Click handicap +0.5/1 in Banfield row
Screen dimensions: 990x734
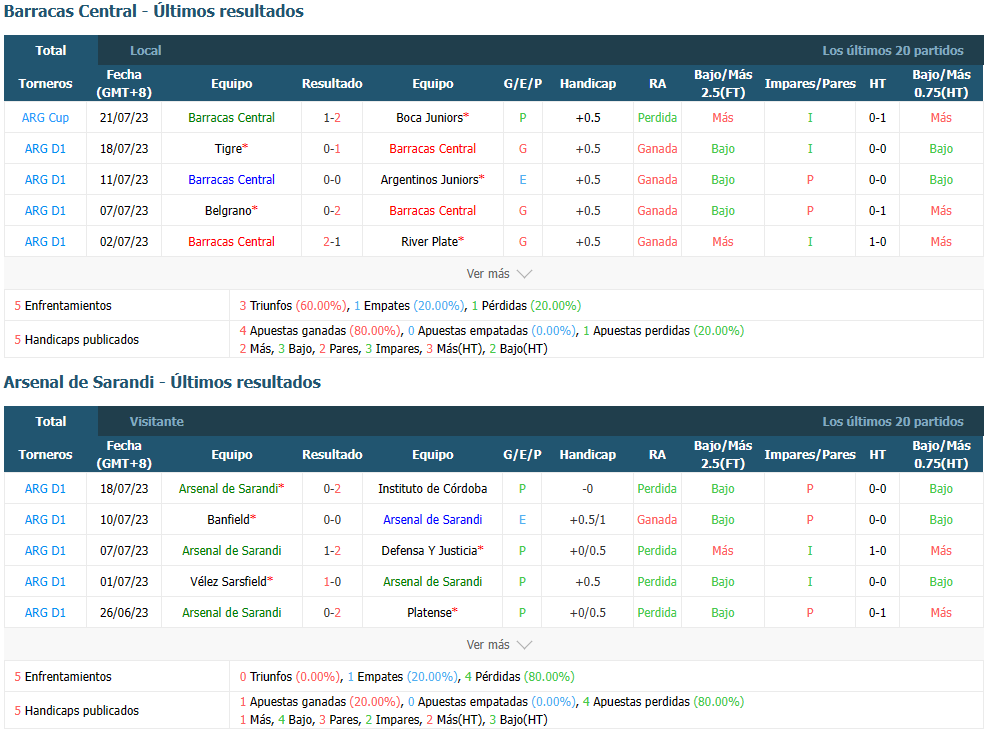pos(588,520)
